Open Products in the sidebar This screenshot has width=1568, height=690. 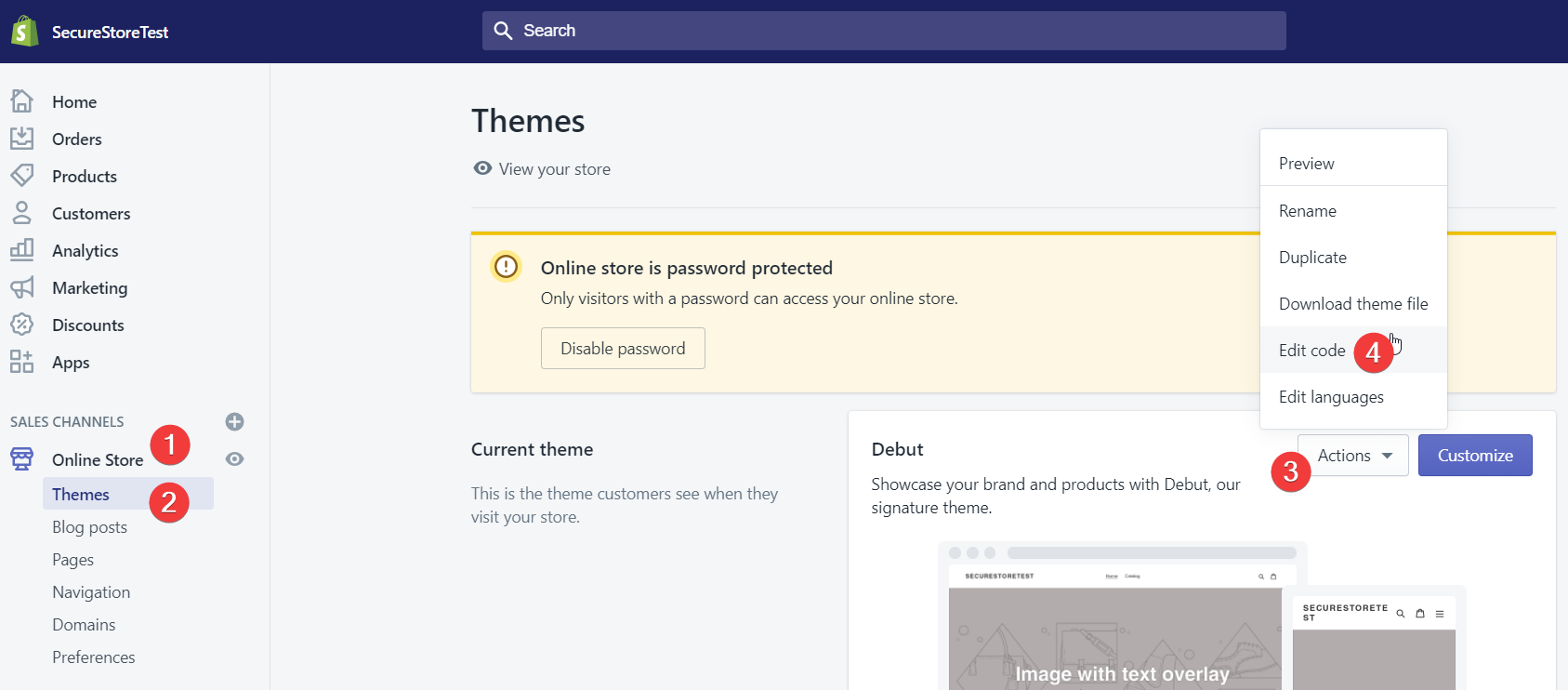click(85, 177)
